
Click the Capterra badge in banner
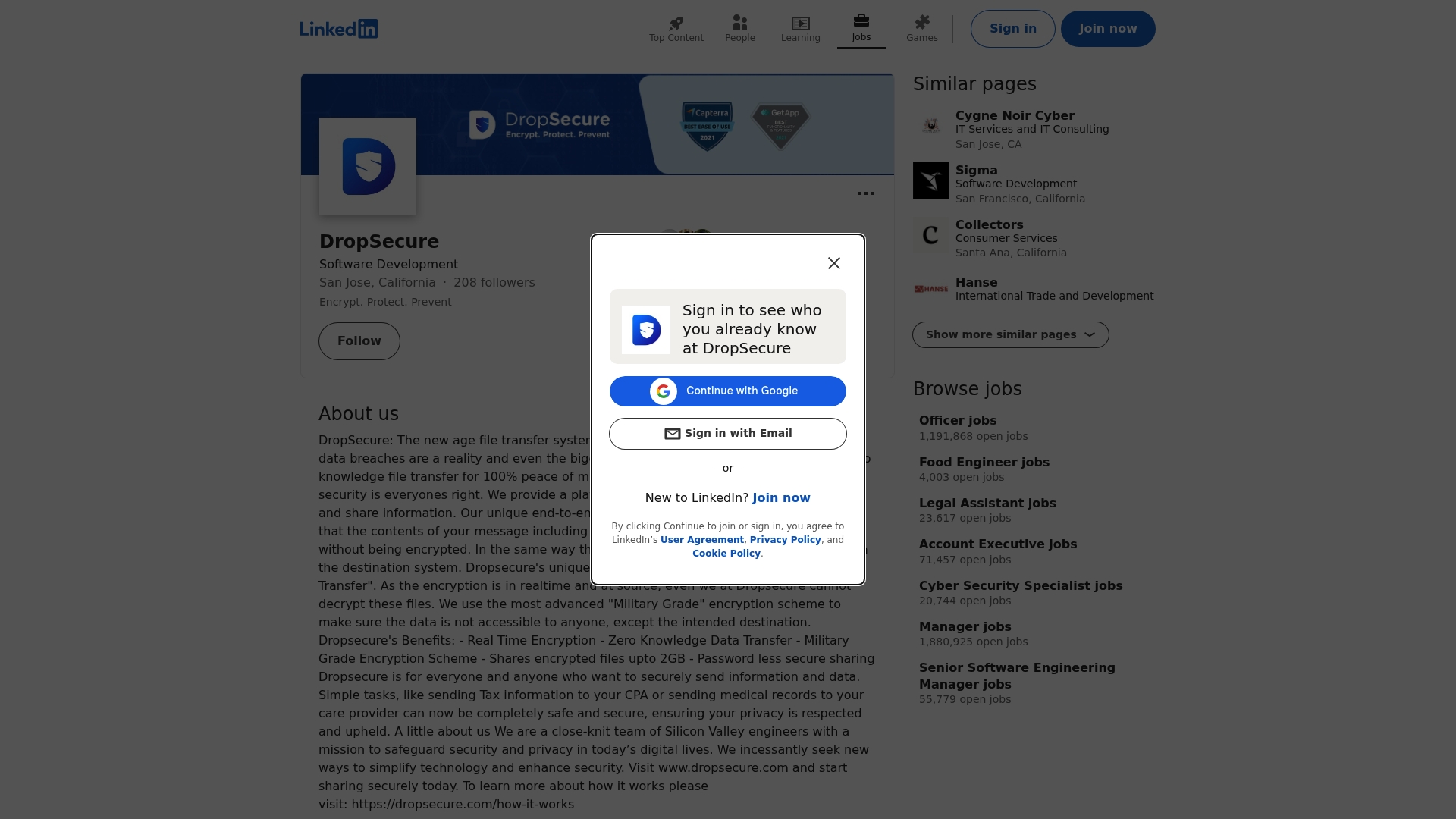pyautogui.click(x=708, y=126)
